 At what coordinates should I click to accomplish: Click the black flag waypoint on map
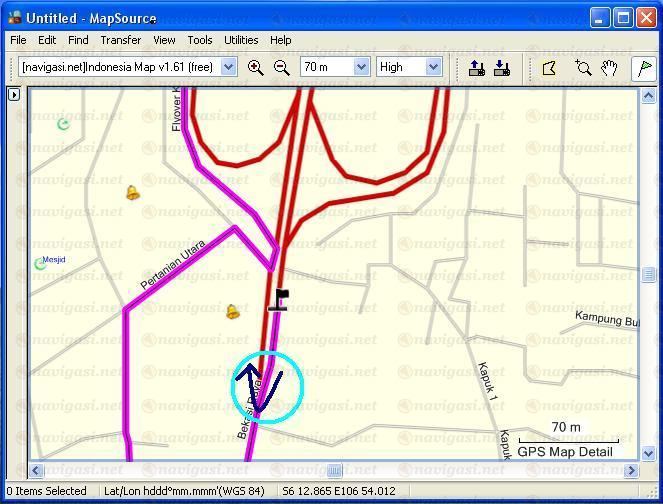click(x=281, y=298)
